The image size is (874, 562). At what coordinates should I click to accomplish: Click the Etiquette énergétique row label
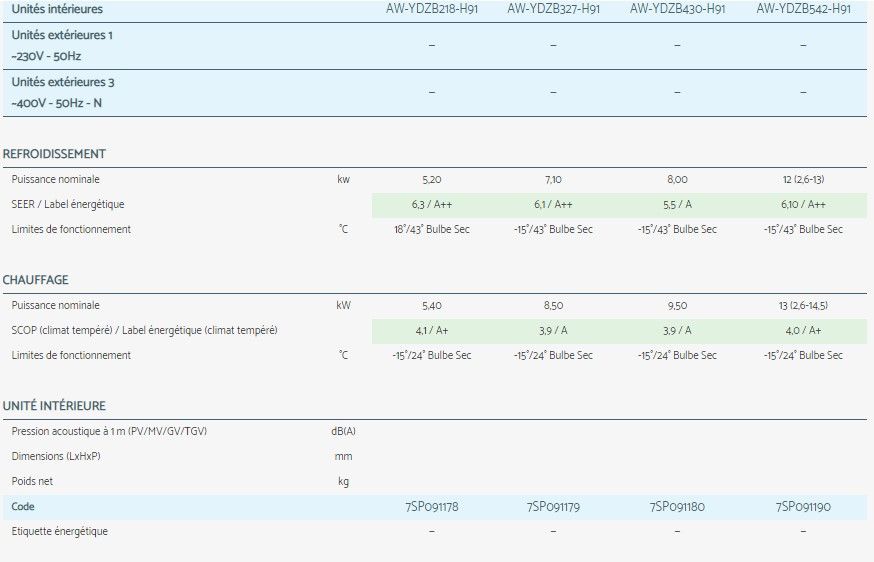tap(59, 531)
